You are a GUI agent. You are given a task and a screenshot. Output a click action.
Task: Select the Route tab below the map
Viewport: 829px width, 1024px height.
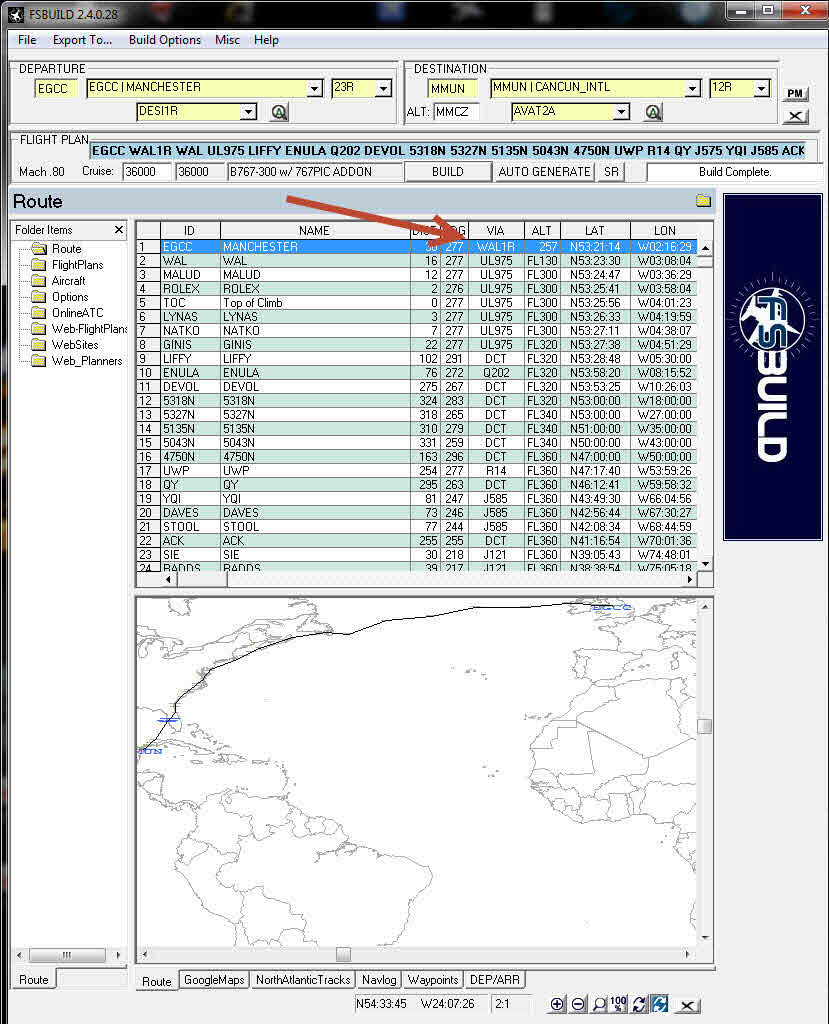click(157, 981)
